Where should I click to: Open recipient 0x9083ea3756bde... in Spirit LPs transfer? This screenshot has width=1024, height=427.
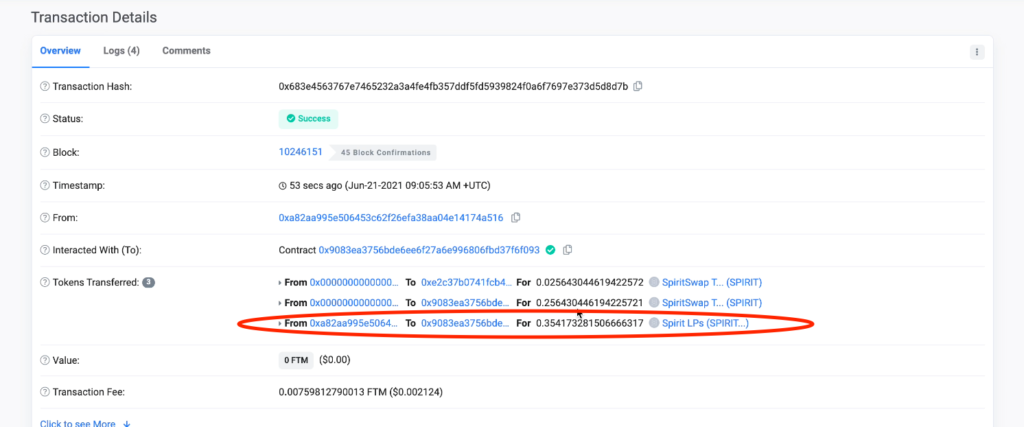[466, 323]
